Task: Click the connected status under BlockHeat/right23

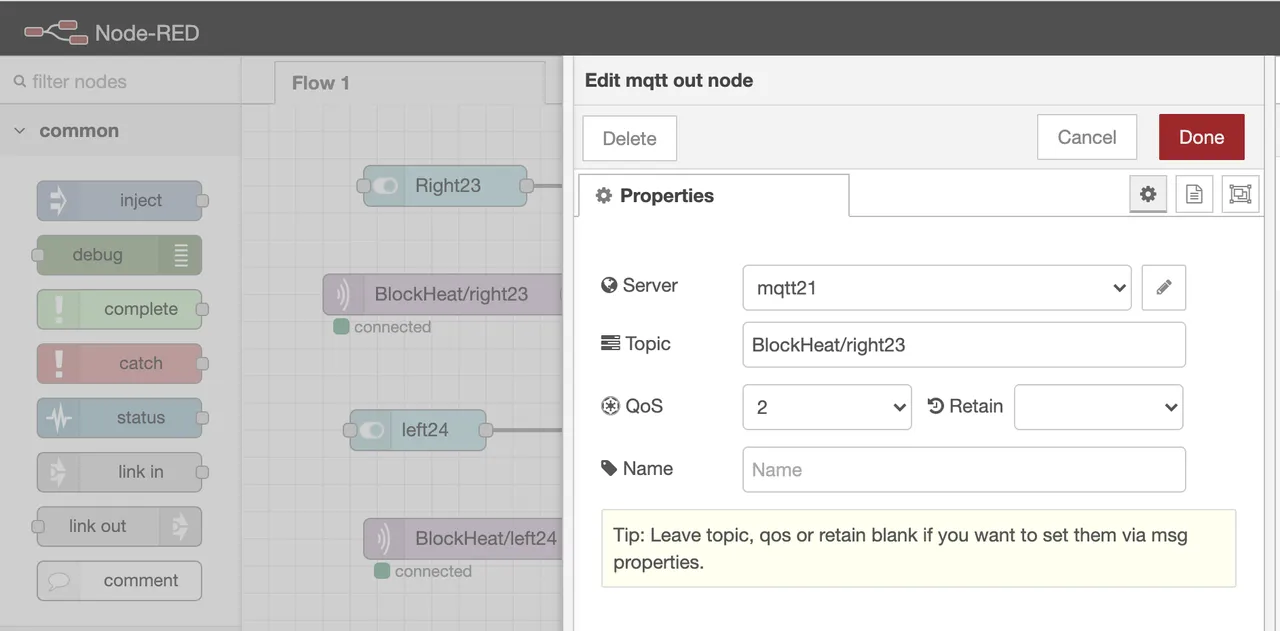Action: click(x=382, y=327)
